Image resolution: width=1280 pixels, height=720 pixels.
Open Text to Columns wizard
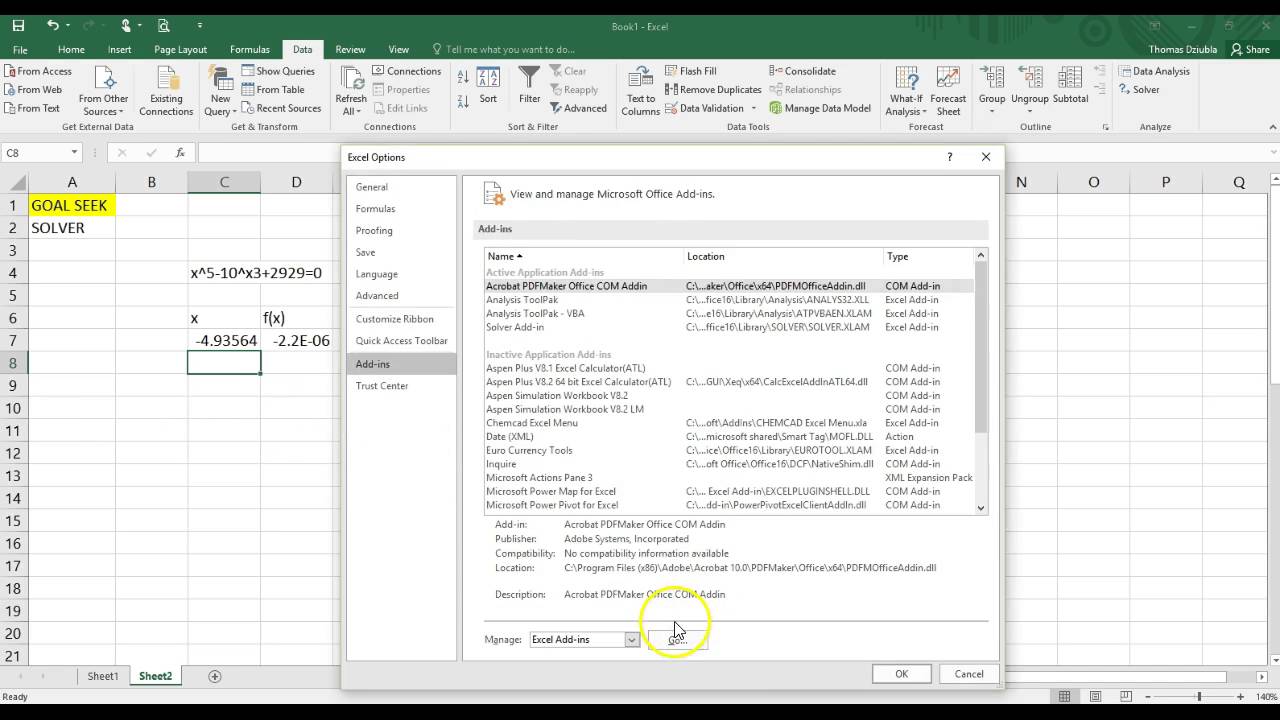(641, 91)
